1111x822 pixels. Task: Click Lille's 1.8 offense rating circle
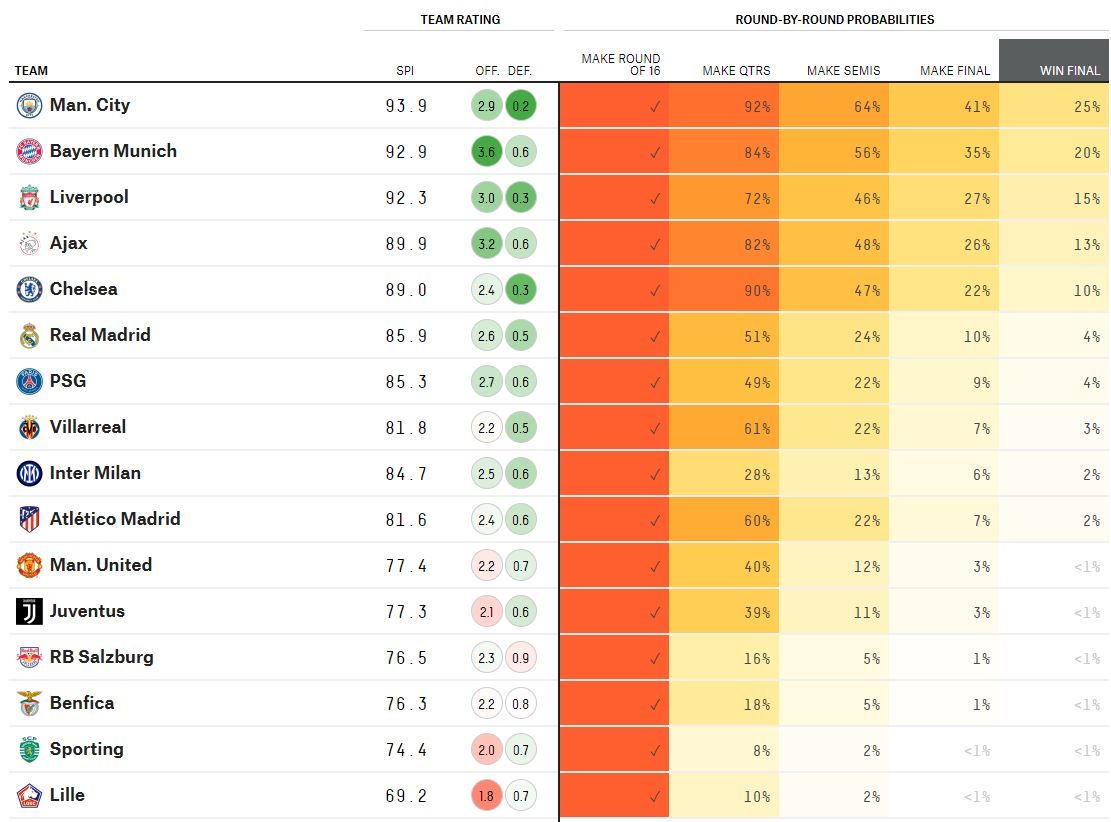tap(486, 796)
